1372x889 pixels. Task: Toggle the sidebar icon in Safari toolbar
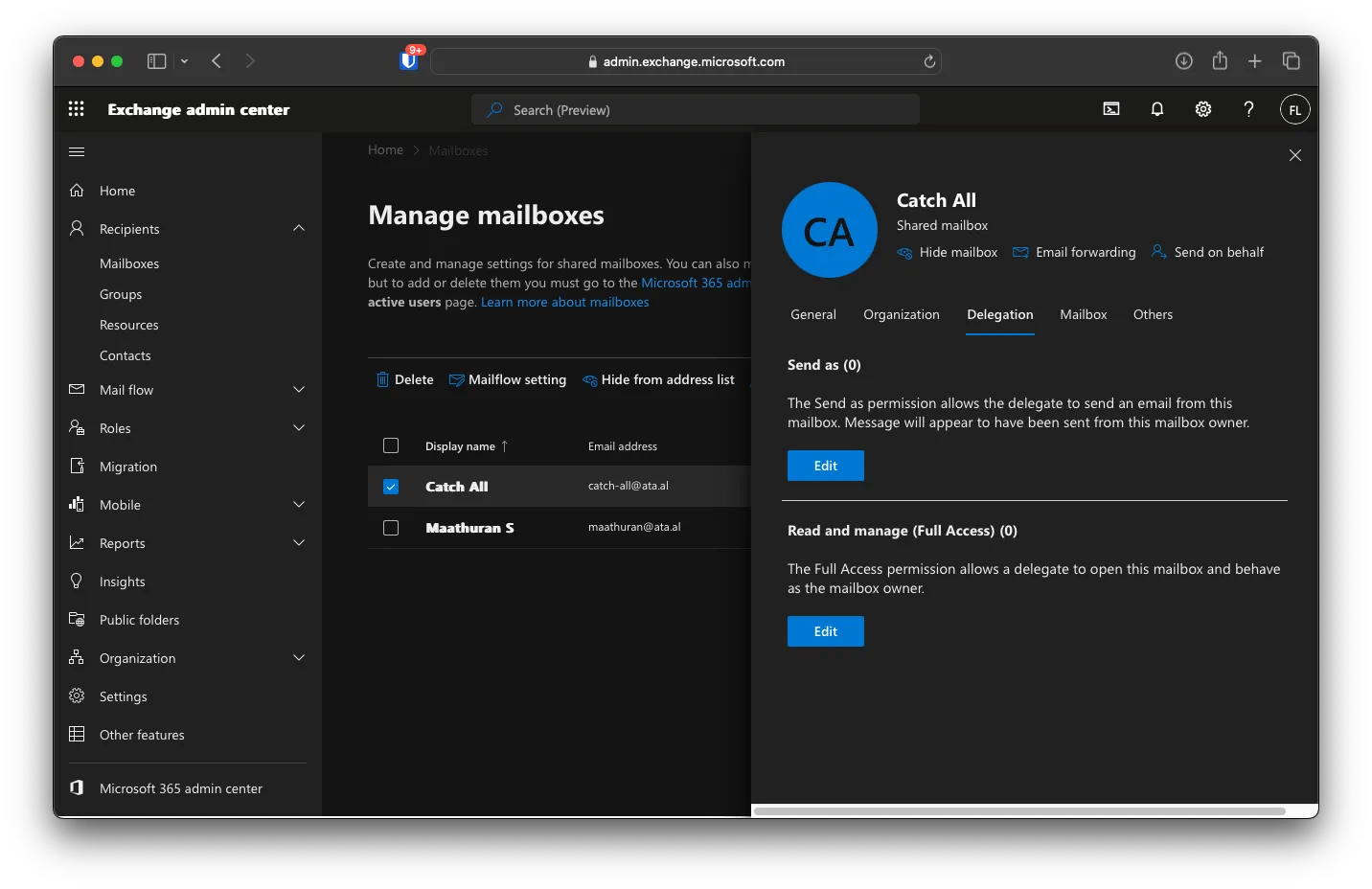[157, 61]
